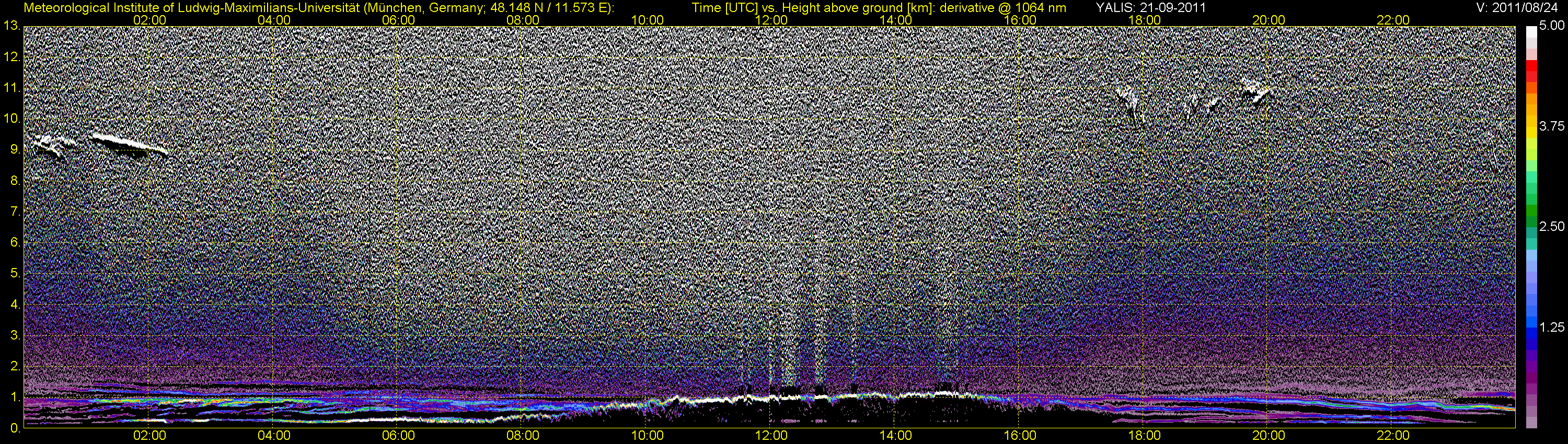Click the 13 km height axis label
The height and width of the screenshot is (444, 1568).
11,26
